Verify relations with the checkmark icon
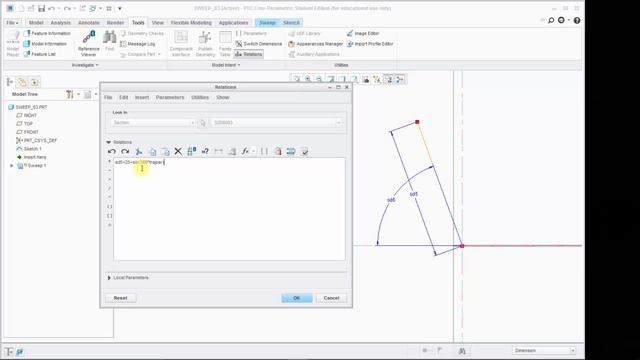The image size is (640, 360). (304, 151)
